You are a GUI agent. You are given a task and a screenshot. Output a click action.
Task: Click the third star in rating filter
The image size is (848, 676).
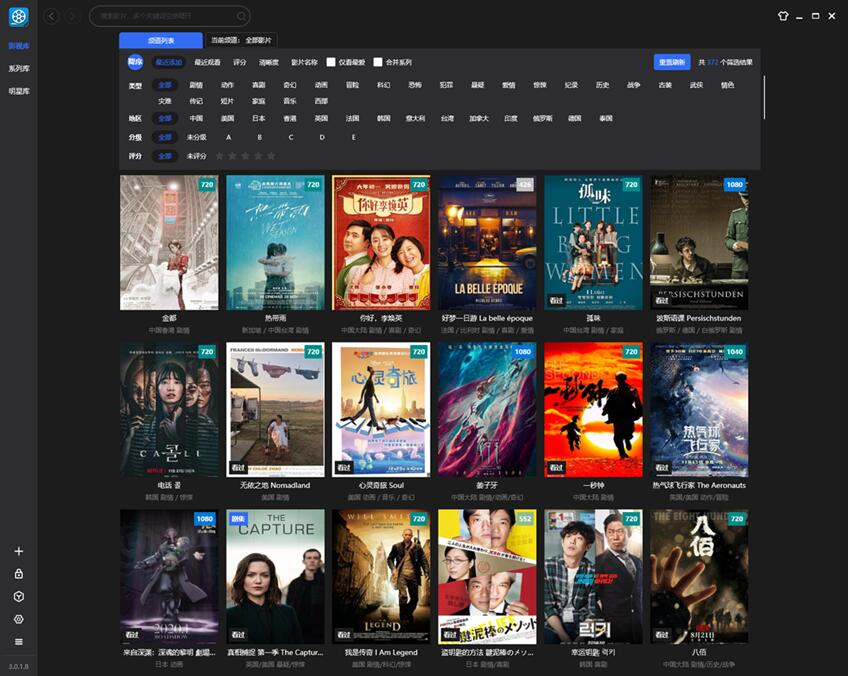(x=245, y=156)
